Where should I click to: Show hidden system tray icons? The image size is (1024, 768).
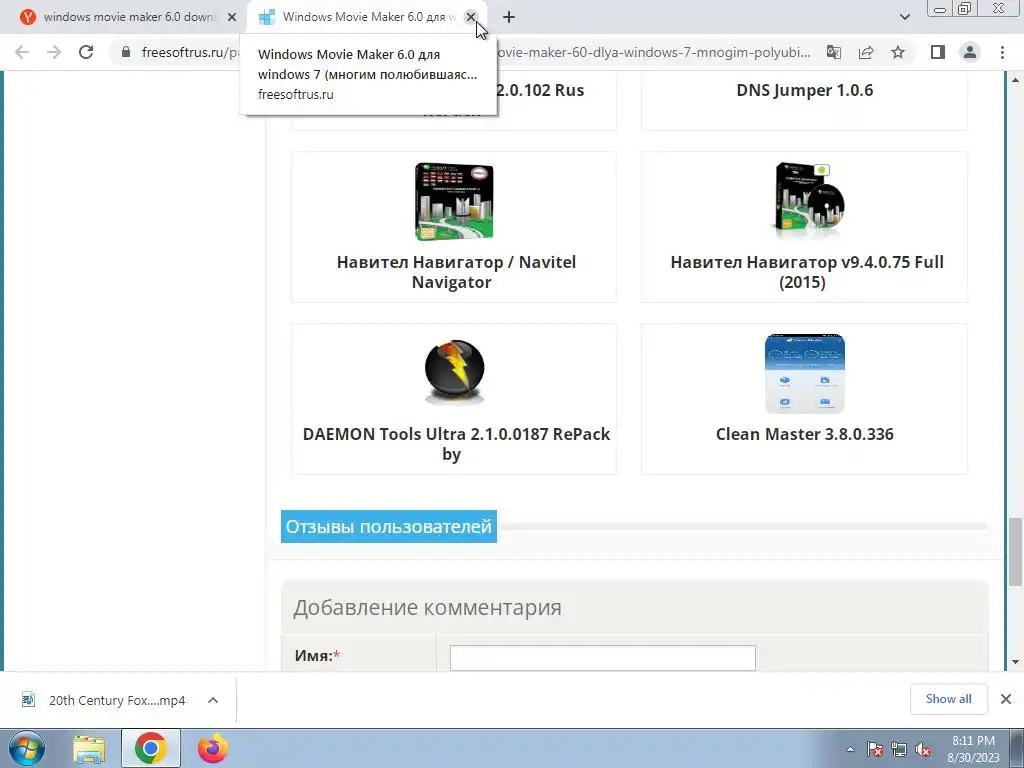tap(850, 750)
